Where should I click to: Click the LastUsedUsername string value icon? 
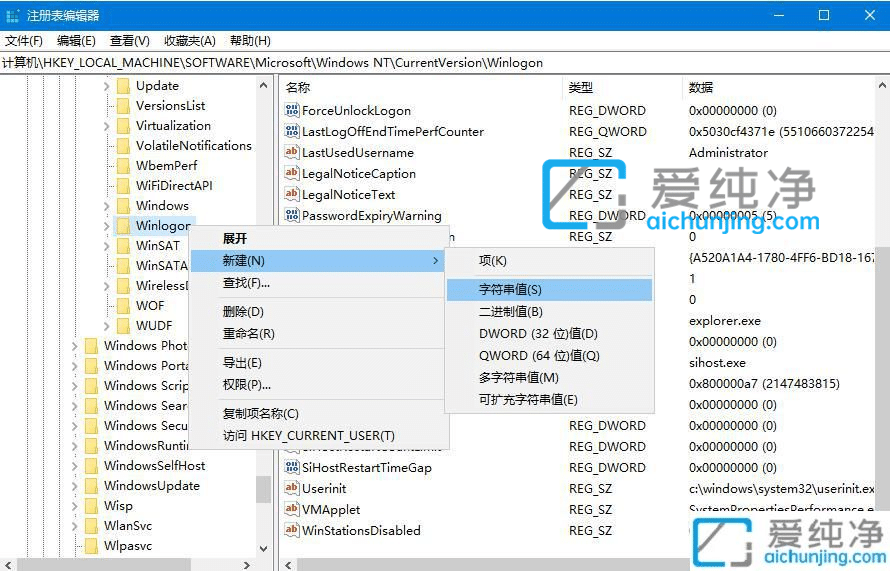(292, 152)
